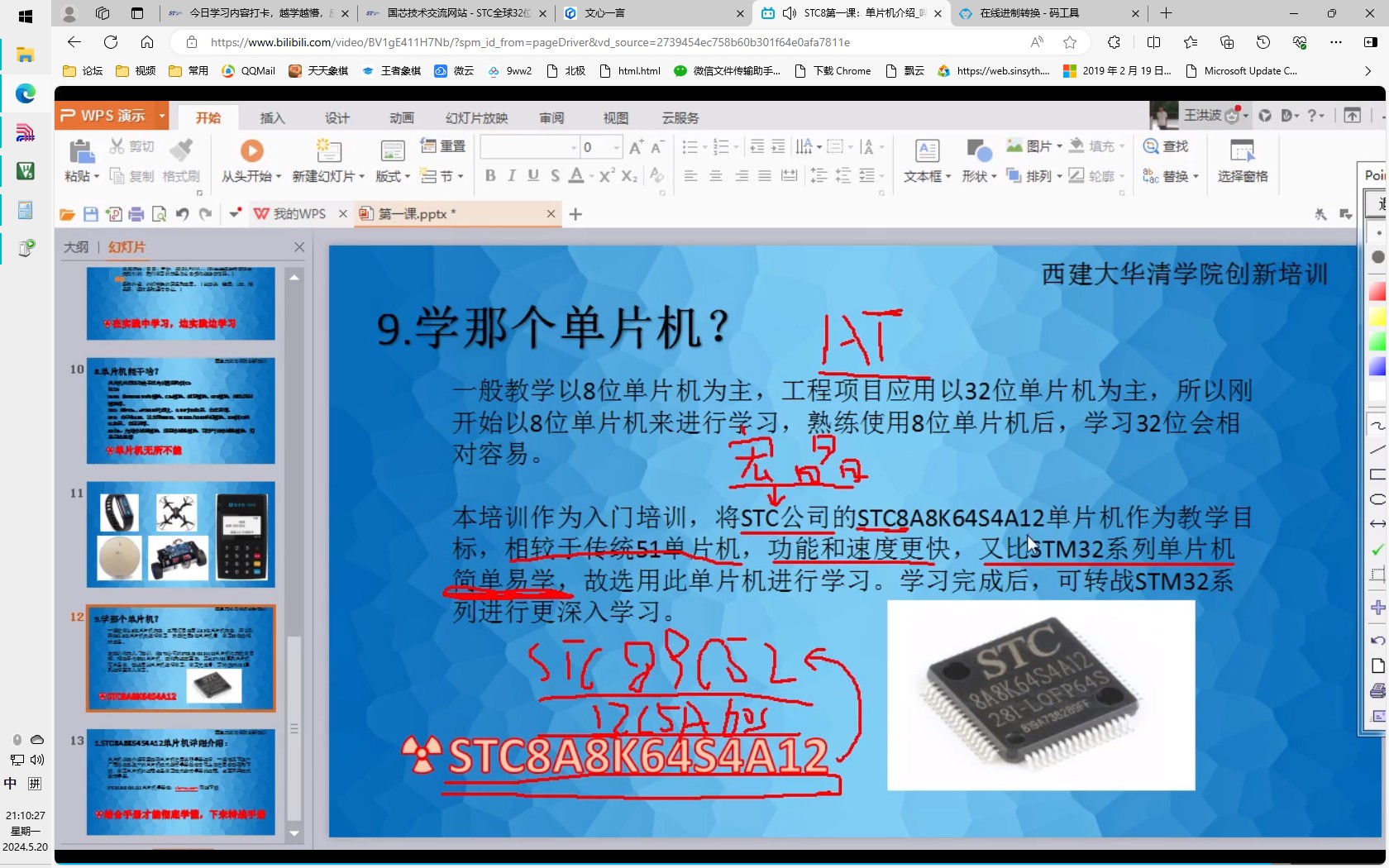This screenshot has height=868, width=1389.
Task: Apply Subscript x₂ formatting
Action: (x=629, y=175)
